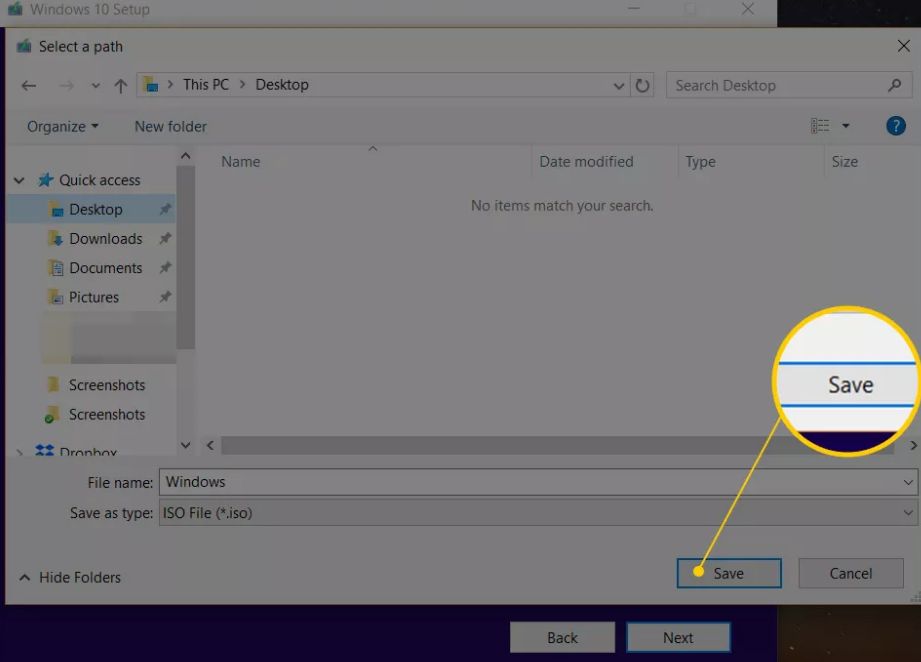Open the Organize menu
Screen dimensions: 921x662
pos(62,126)
